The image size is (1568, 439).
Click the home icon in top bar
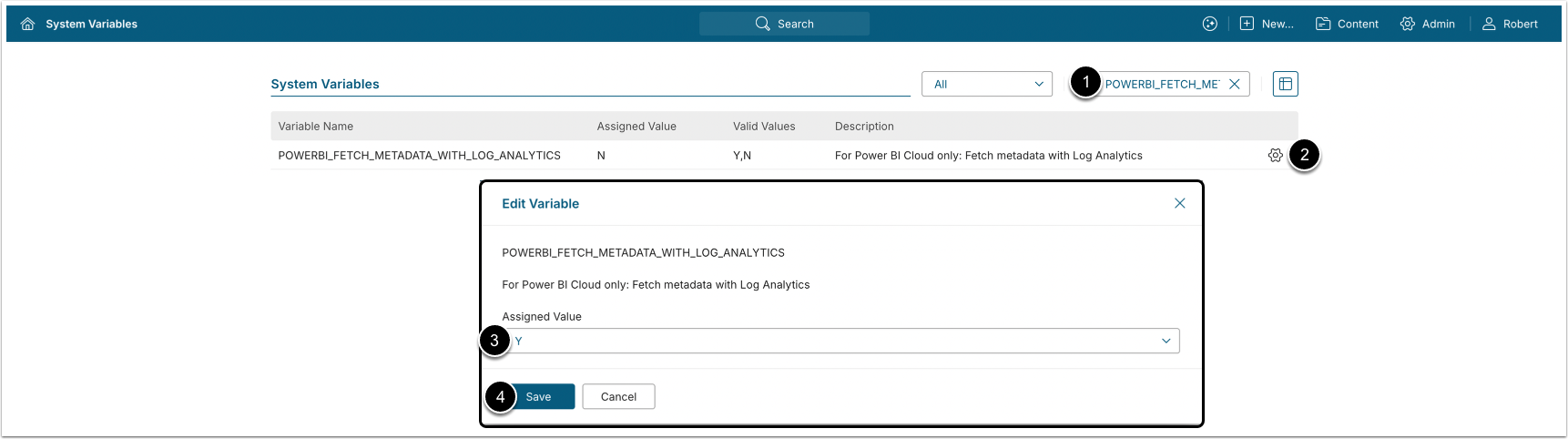tap(27, 25)
